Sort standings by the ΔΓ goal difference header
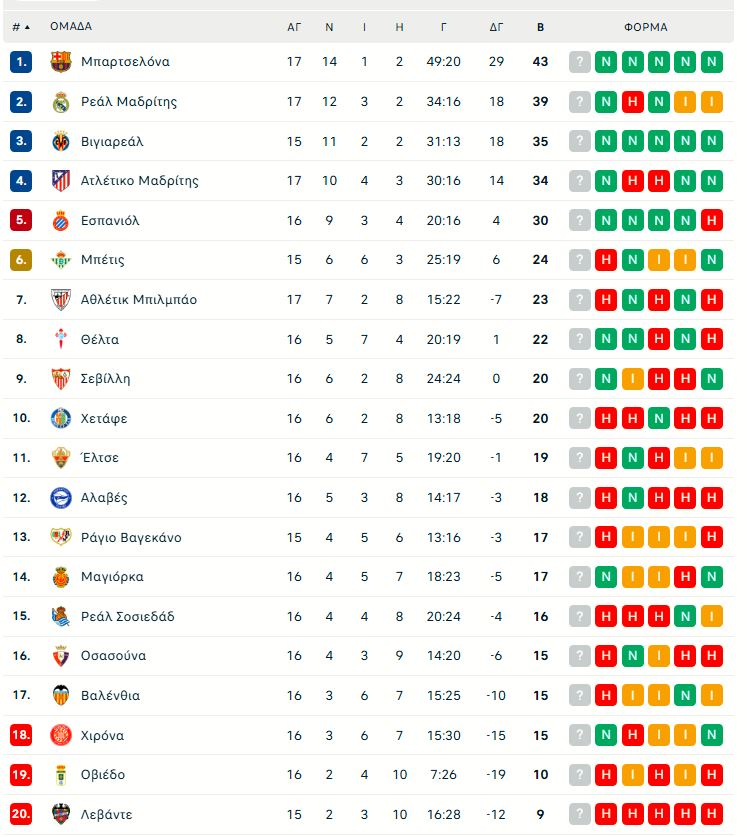Screen dimensions: 747x837 (496, 27)
